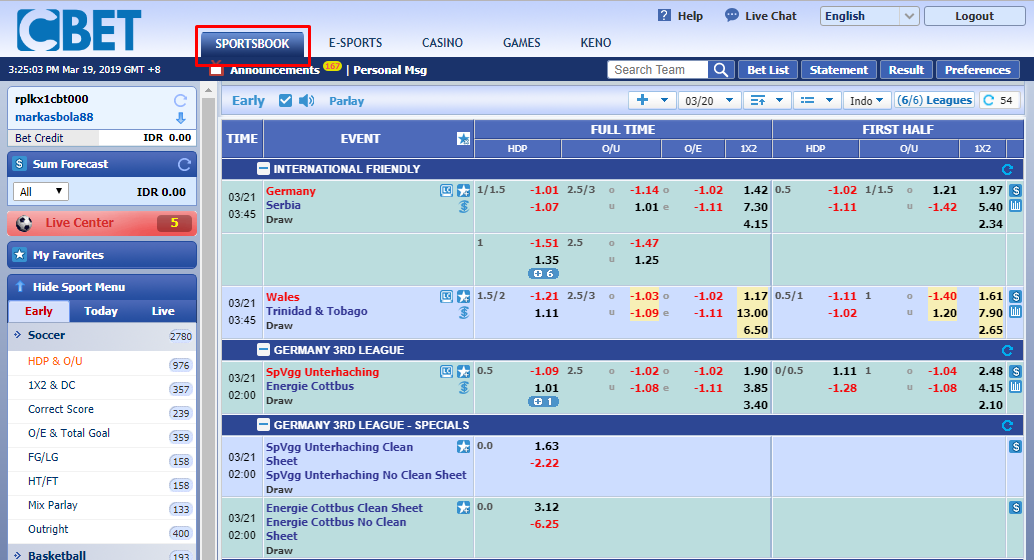Add Germany vs Serbia to favorites
The height and width of the screenshot is (560, 1034).
464,191
